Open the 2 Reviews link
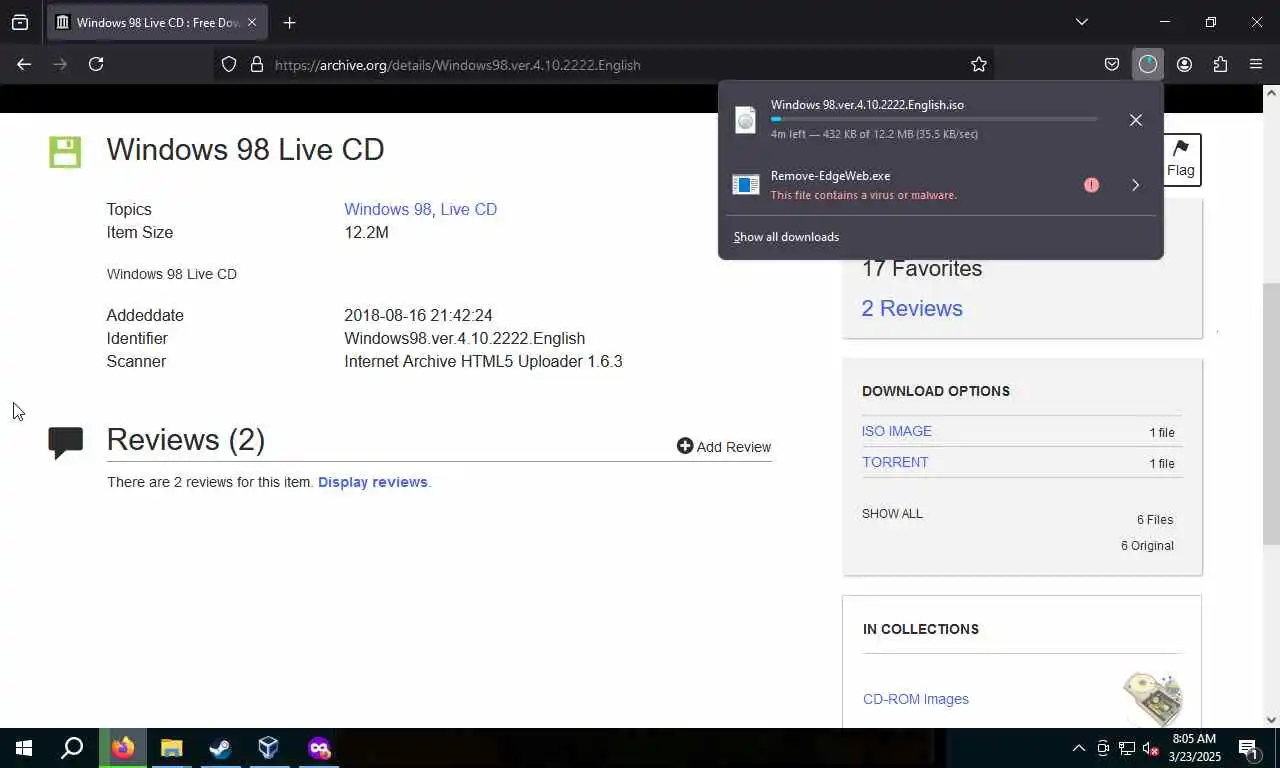The width and height of the screenshot is (1280, 768). pyautogui.click(x=912, y=308)
